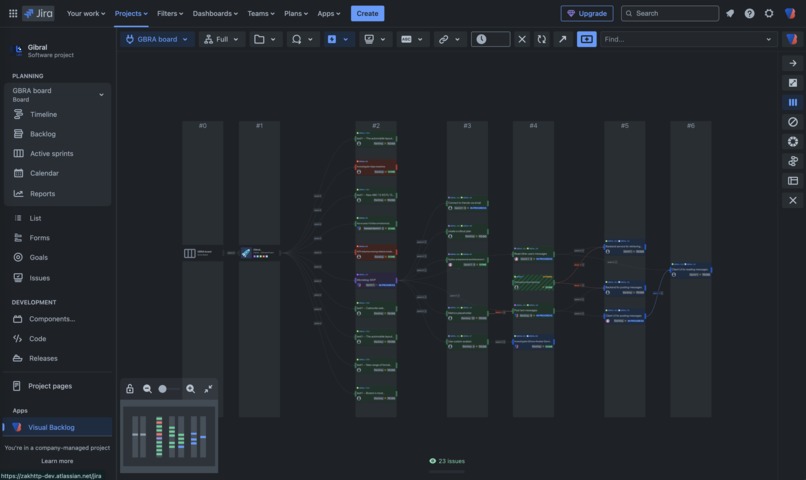This screenshot has height=480, width=806.
Task: Open Backlog in the sidebar
Action: coord(42,134)
